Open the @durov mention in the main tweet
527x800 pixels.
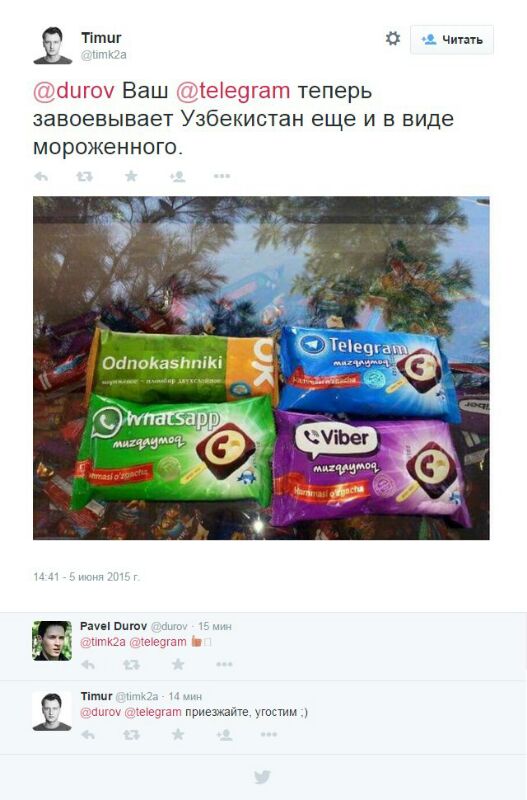click(x=74, y=91)
